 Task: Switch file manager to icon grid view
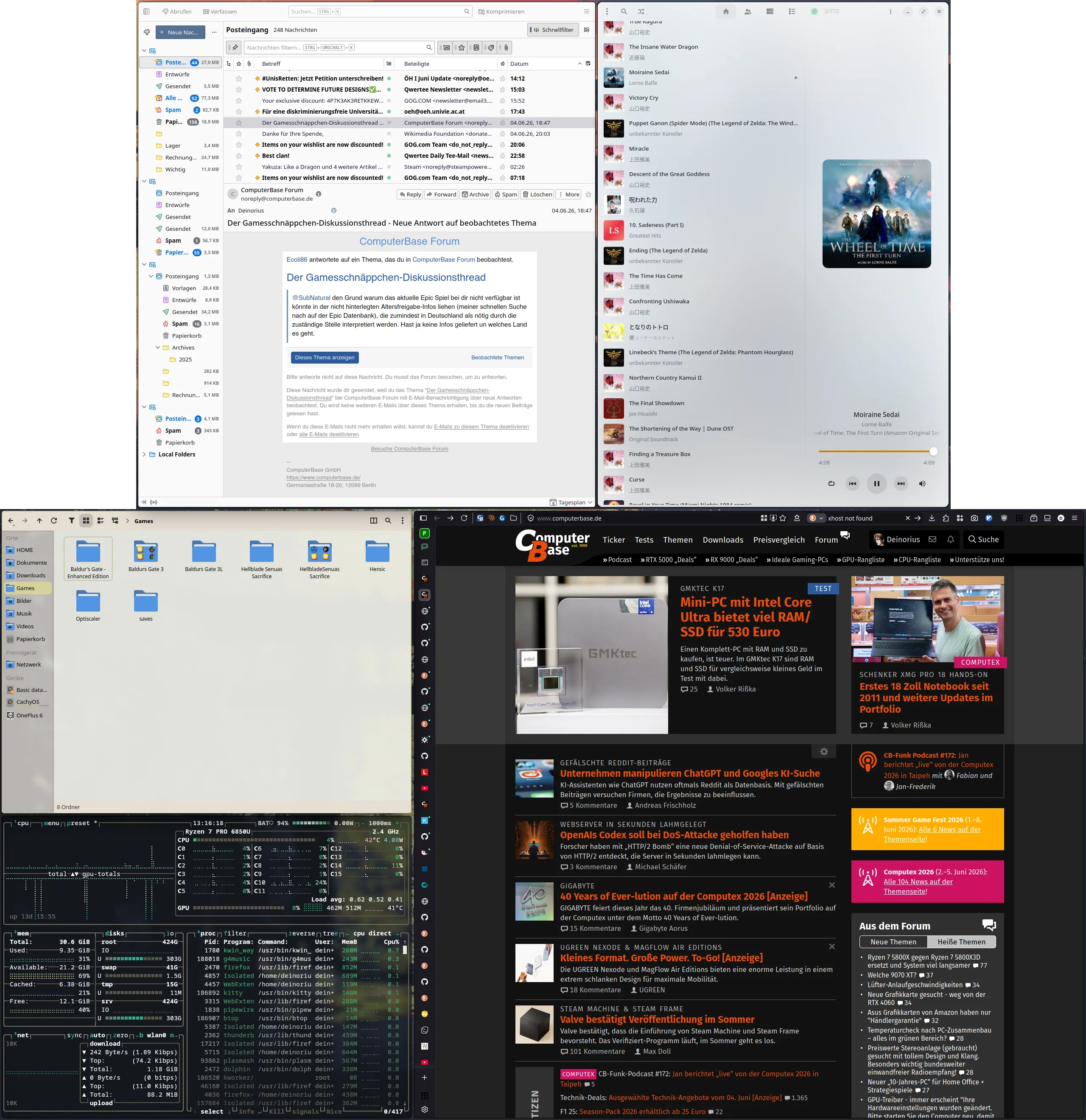point(86,521)
